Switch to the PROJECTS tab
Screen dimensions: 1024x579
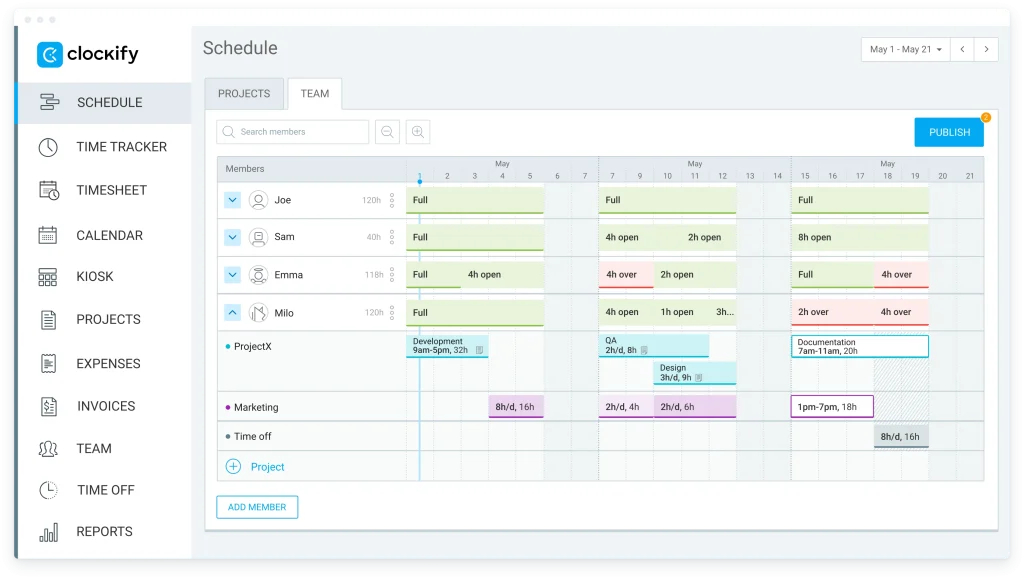tap(244, 93)
